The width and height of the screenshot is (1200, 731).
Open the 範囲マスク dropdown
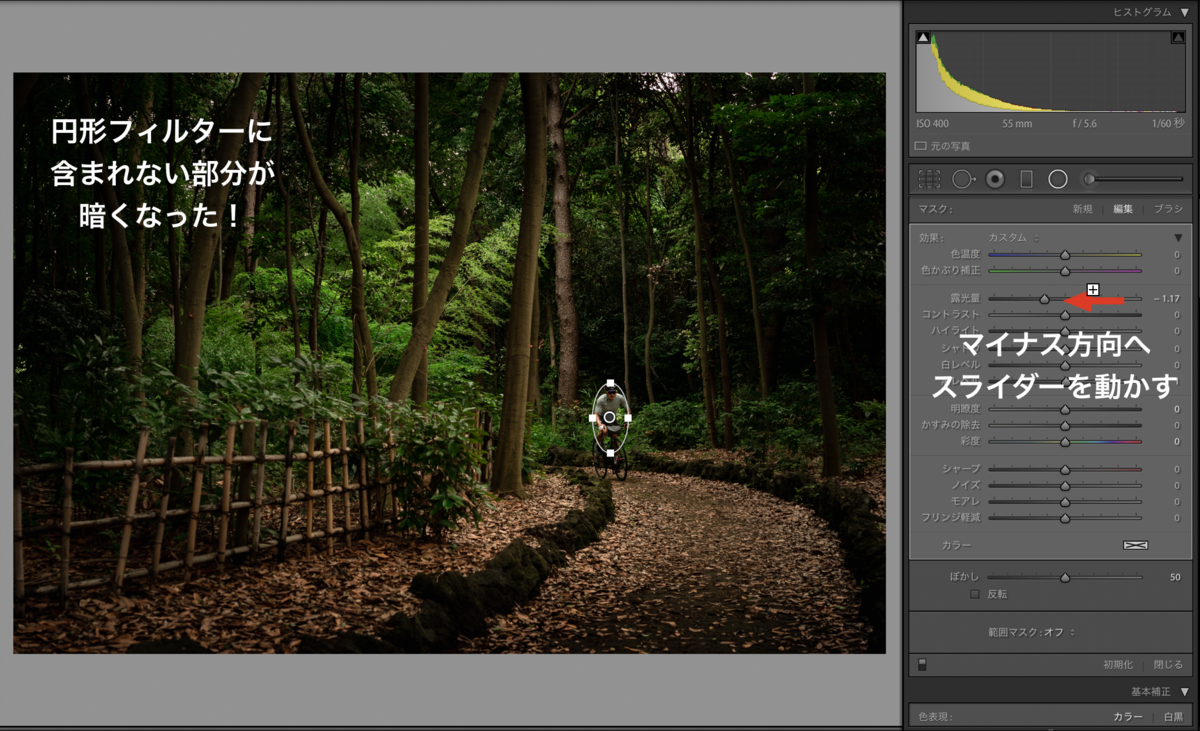(x=1031, y=632)
